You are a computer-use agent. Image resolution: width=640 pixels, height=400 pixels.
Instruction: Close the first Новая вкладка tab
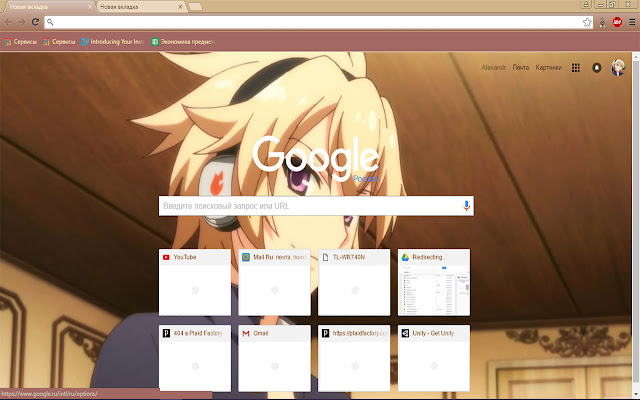90,7
